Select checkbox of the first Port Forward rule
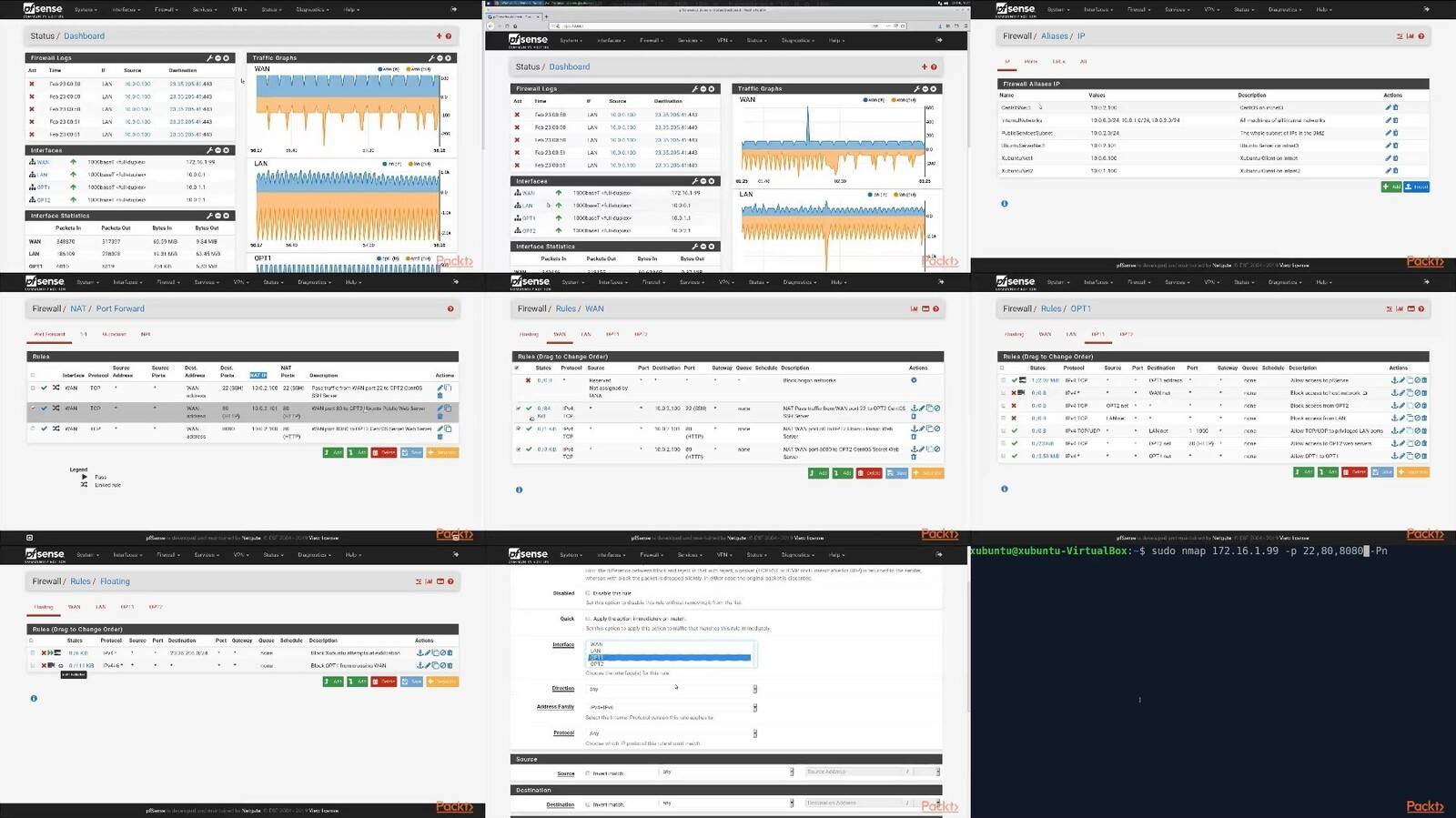The height and width of the screenshot is (818, 1456). point(33,388)
